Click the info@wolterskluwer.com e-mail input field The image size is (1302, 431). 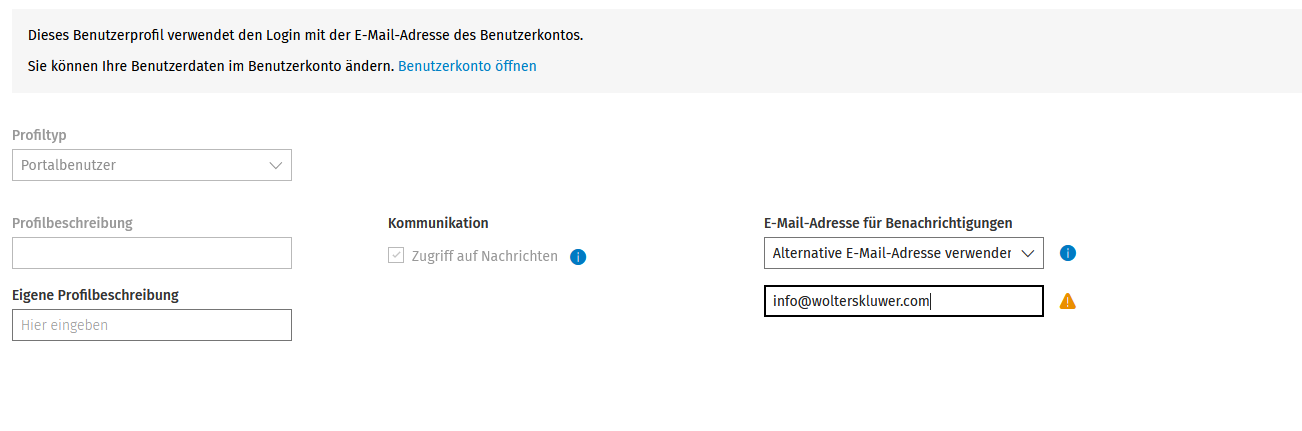pos(904,301)
